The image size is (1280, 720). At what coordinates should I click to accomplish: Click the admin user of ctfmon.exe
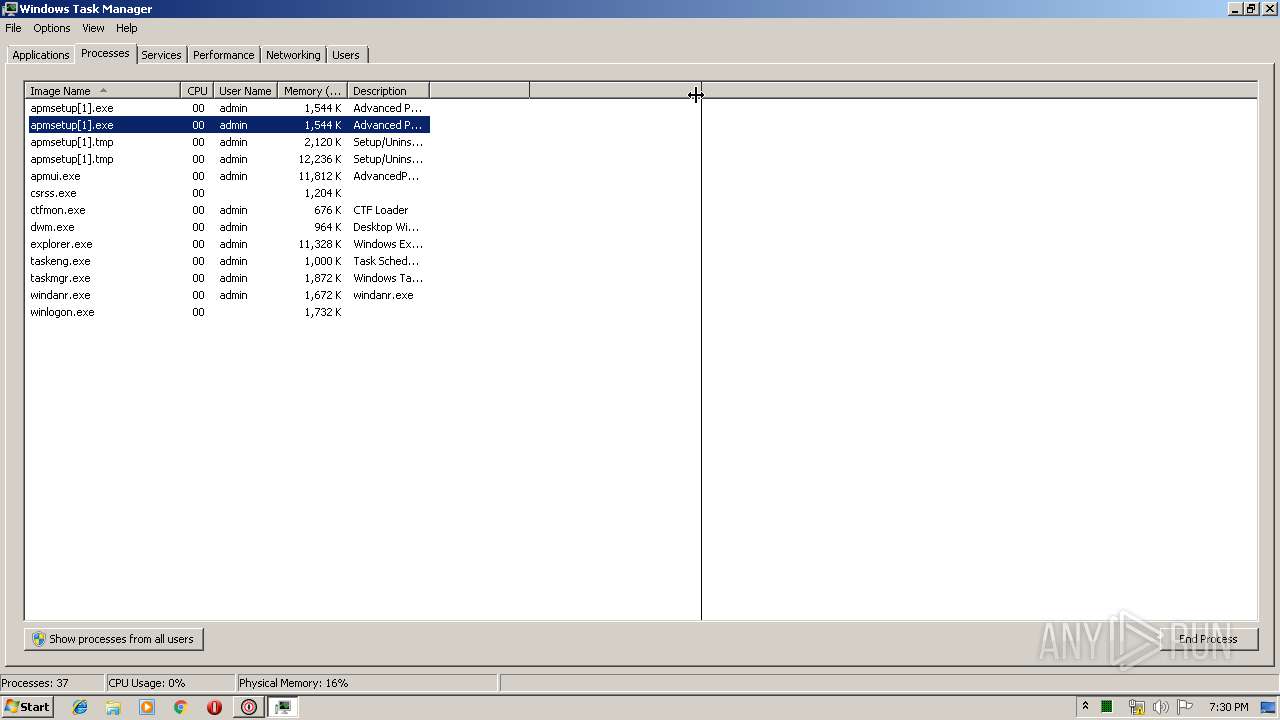(x=233, y=210)
